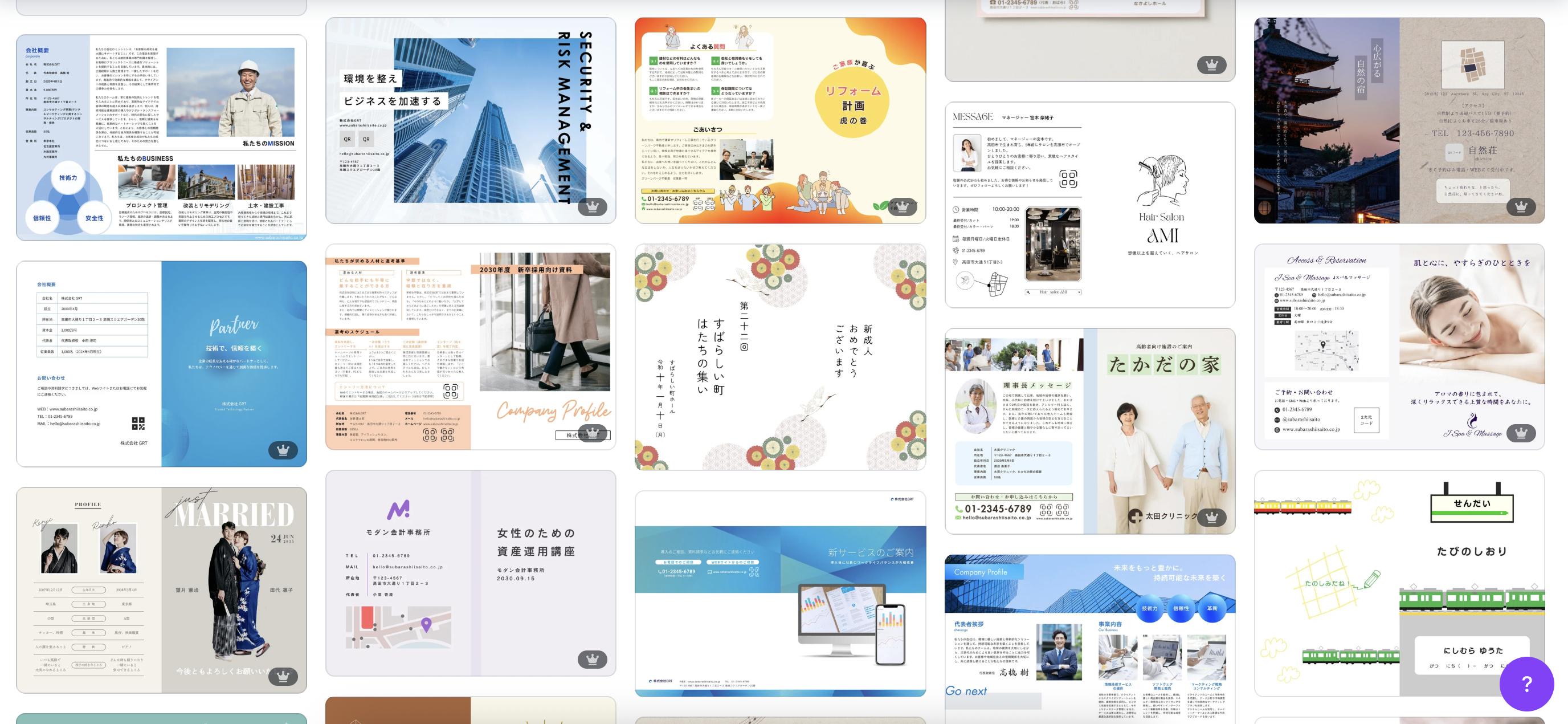The image size is (1568, 724).
Task: Click the crown badge on the 自然荘 ryokan template
Action: tap(1521, 206)
